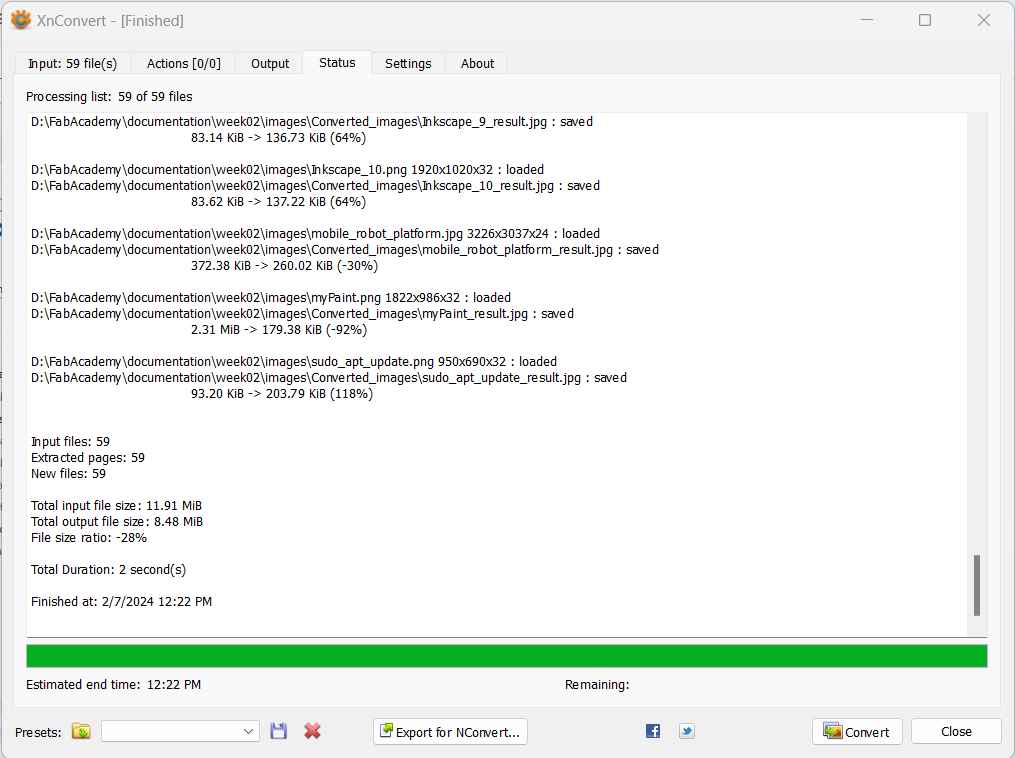The width and height of the screenshot is (1015, 758).
Task: Click the Inkscape_10_result.jpg saved line
Action: (315, 186)
